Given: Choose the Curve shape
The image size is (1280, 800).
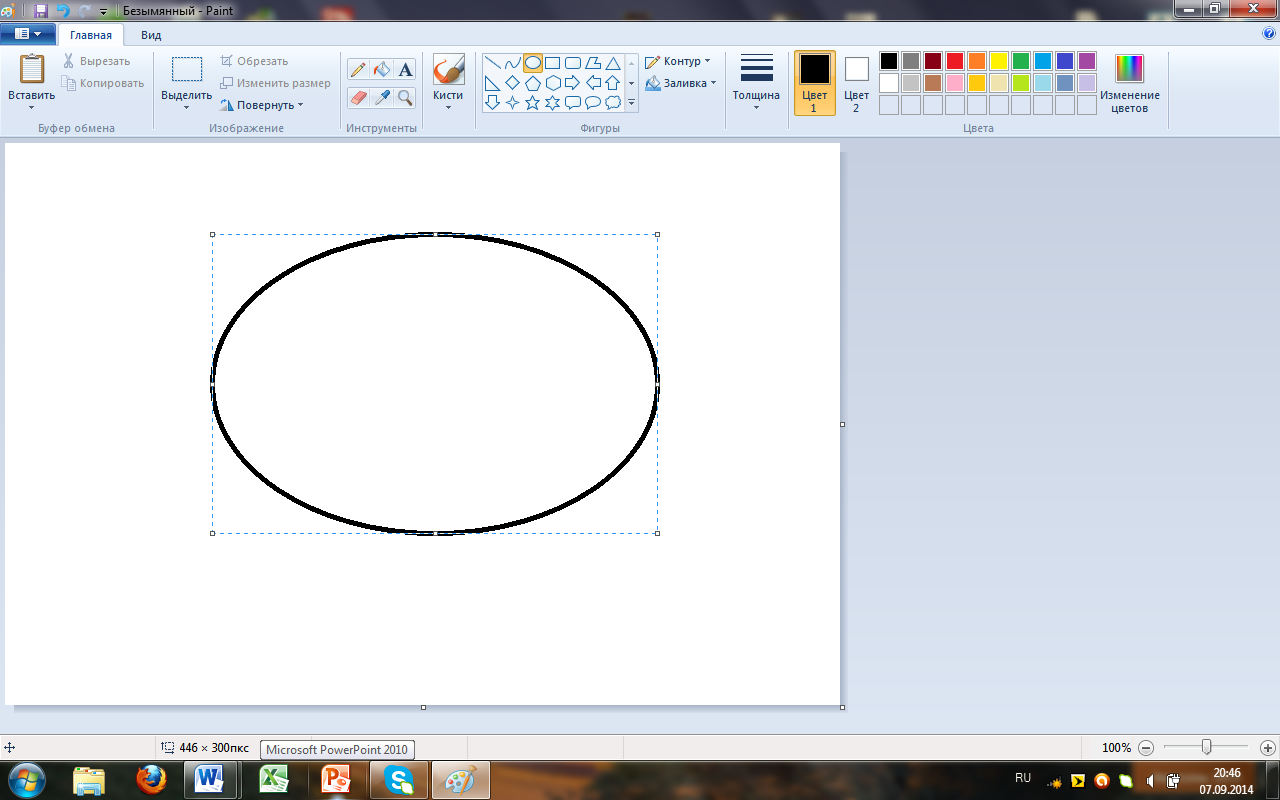Looking at the screenshot, I should (x=512, y=63).
